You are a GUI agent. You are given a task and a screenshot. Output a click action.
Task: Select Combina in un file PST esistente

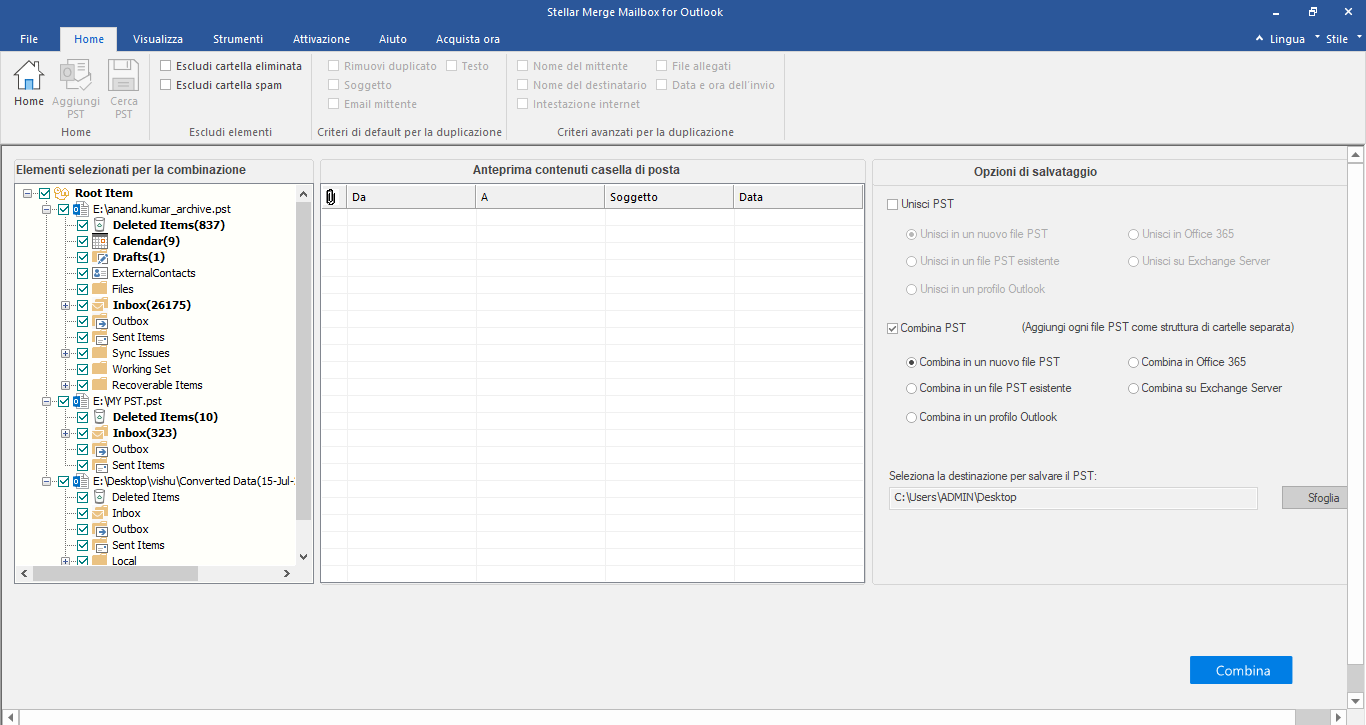(911, 388)
